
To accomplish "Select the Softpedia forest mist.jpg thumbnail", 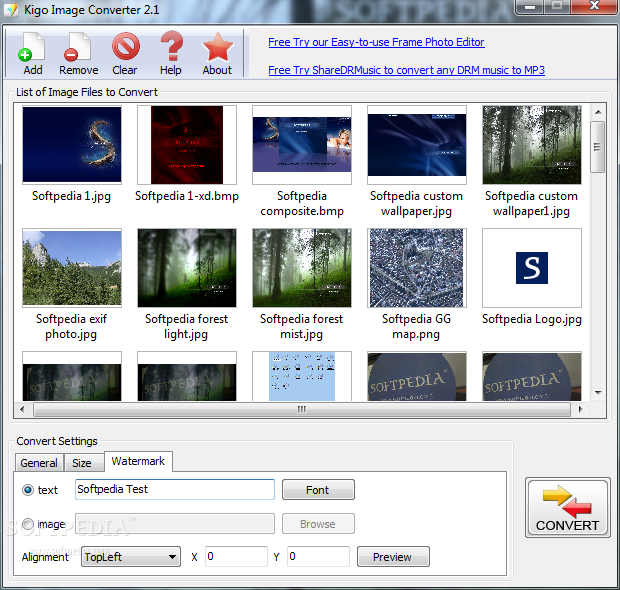I will pos(302,268).
